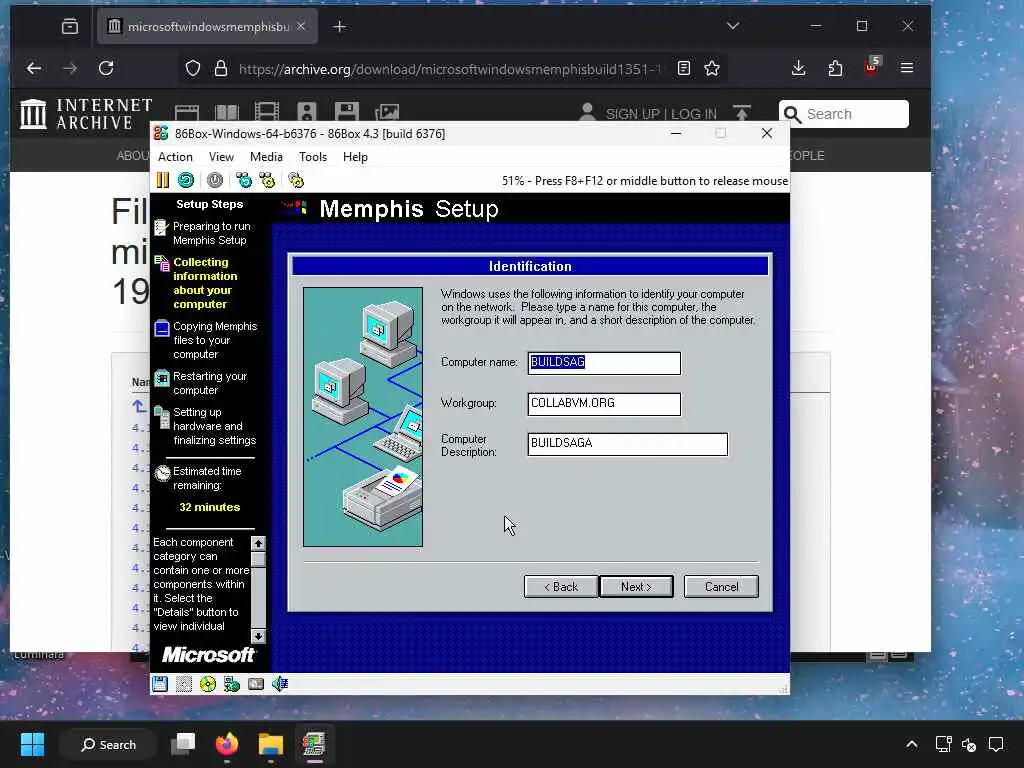1024x768 pixels.
Task: Click the Computer name input field
Action: tap(604, 363)
